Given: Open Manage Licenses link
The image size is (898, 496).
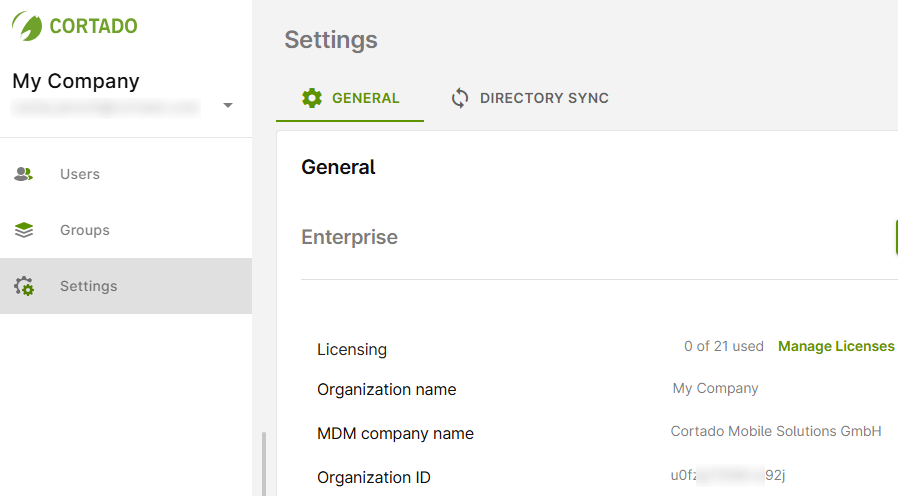Looking at the screenshot, I should [x=836, y=346].
